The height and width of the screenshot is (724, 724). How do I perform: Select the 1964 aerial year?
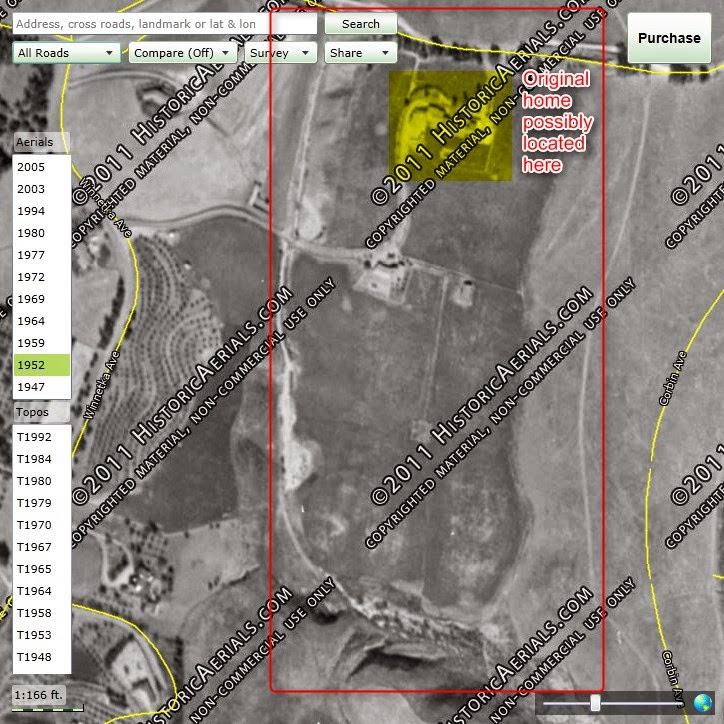click(x=42, y=321)
